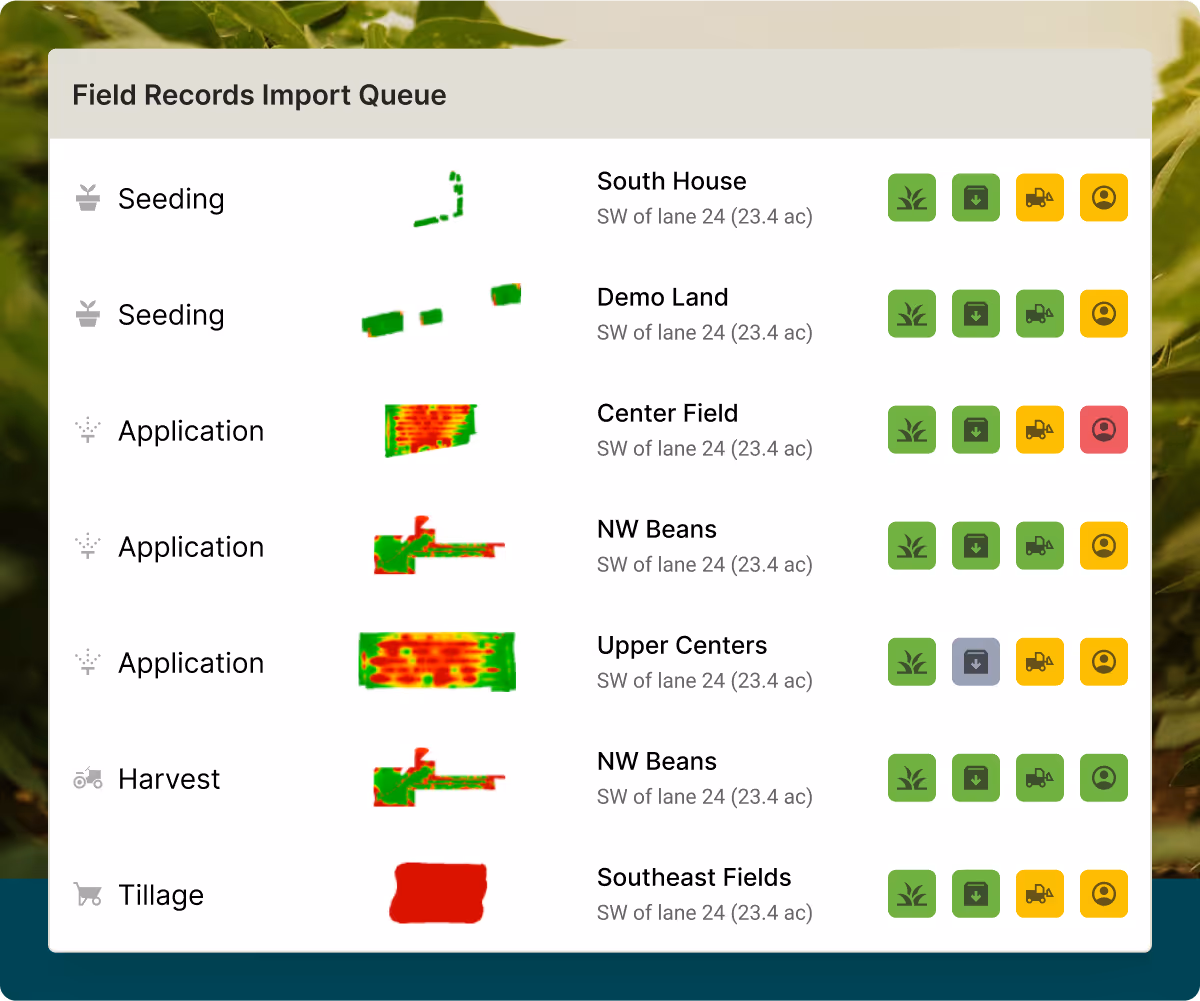Select the Southeast Fields field name
The image size is (1200, 1001).
pyautogui.click(x=694, y=877)
